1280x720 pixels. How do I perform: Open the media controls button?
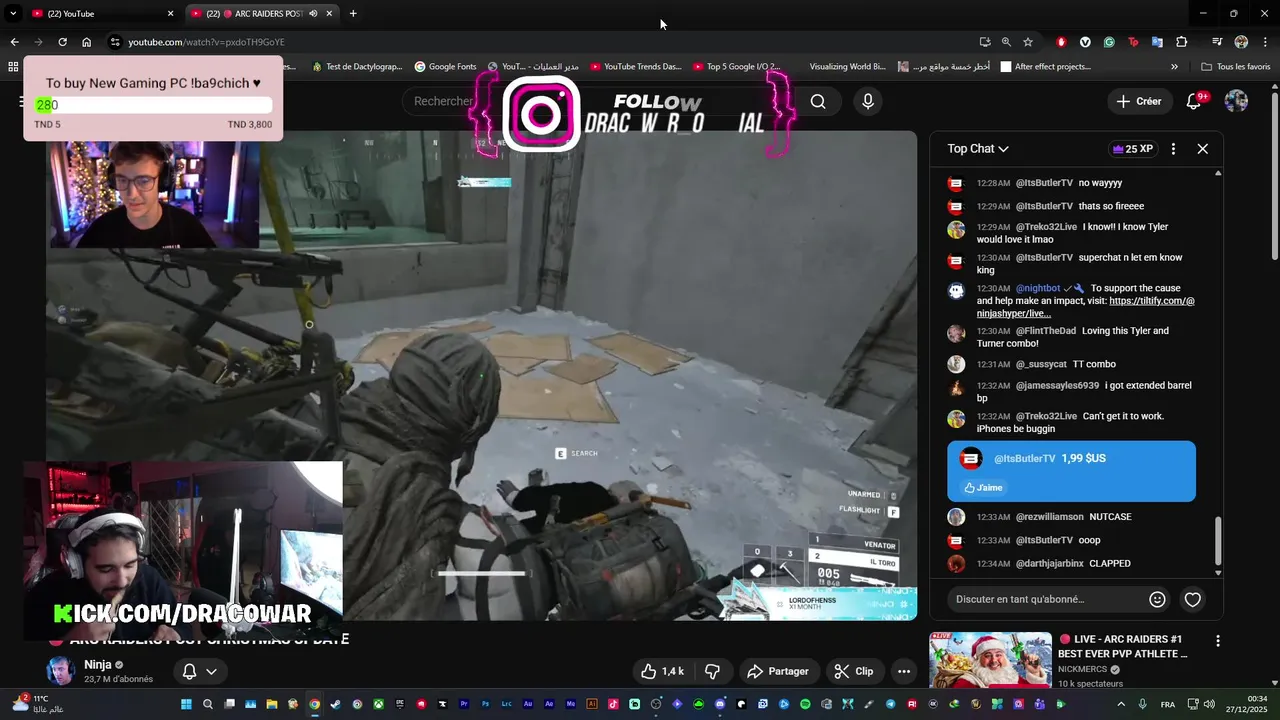(1217, 42)
